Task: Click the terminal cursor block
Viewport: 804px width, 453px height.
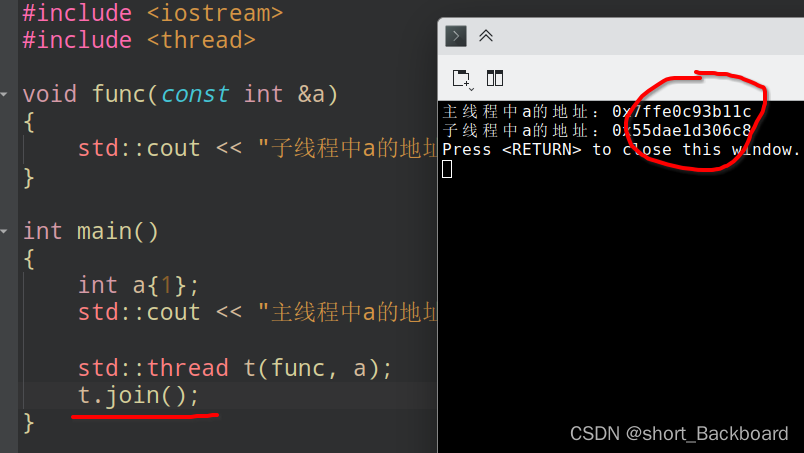Action: 447,169
